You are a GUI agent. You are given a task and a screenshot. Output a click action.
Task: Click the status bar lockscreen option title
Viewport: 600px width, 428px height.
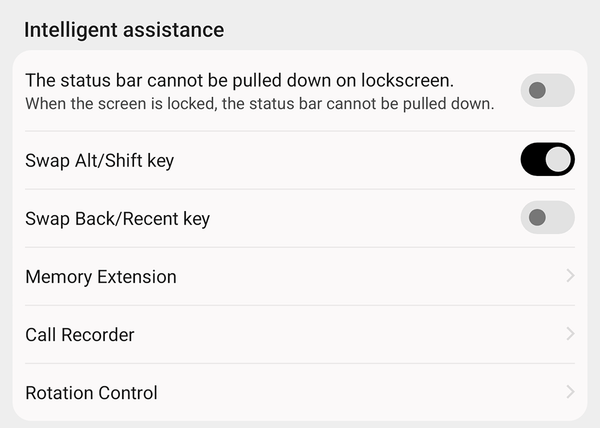pyautogui.click(x=240, y=81)
